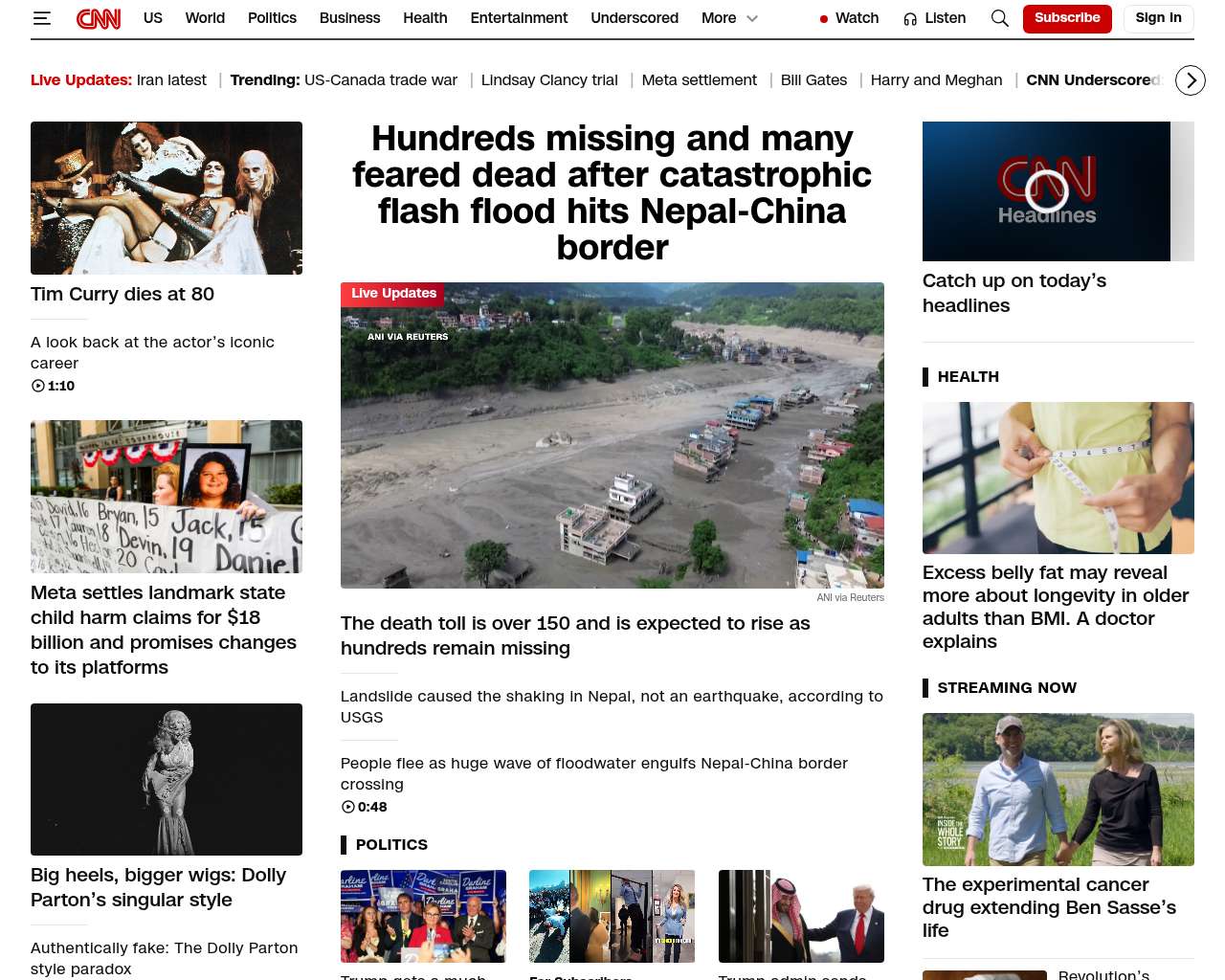1225x980 pixels.
Task: Click the Politics collage thumbnail
Action: (612, 916)
